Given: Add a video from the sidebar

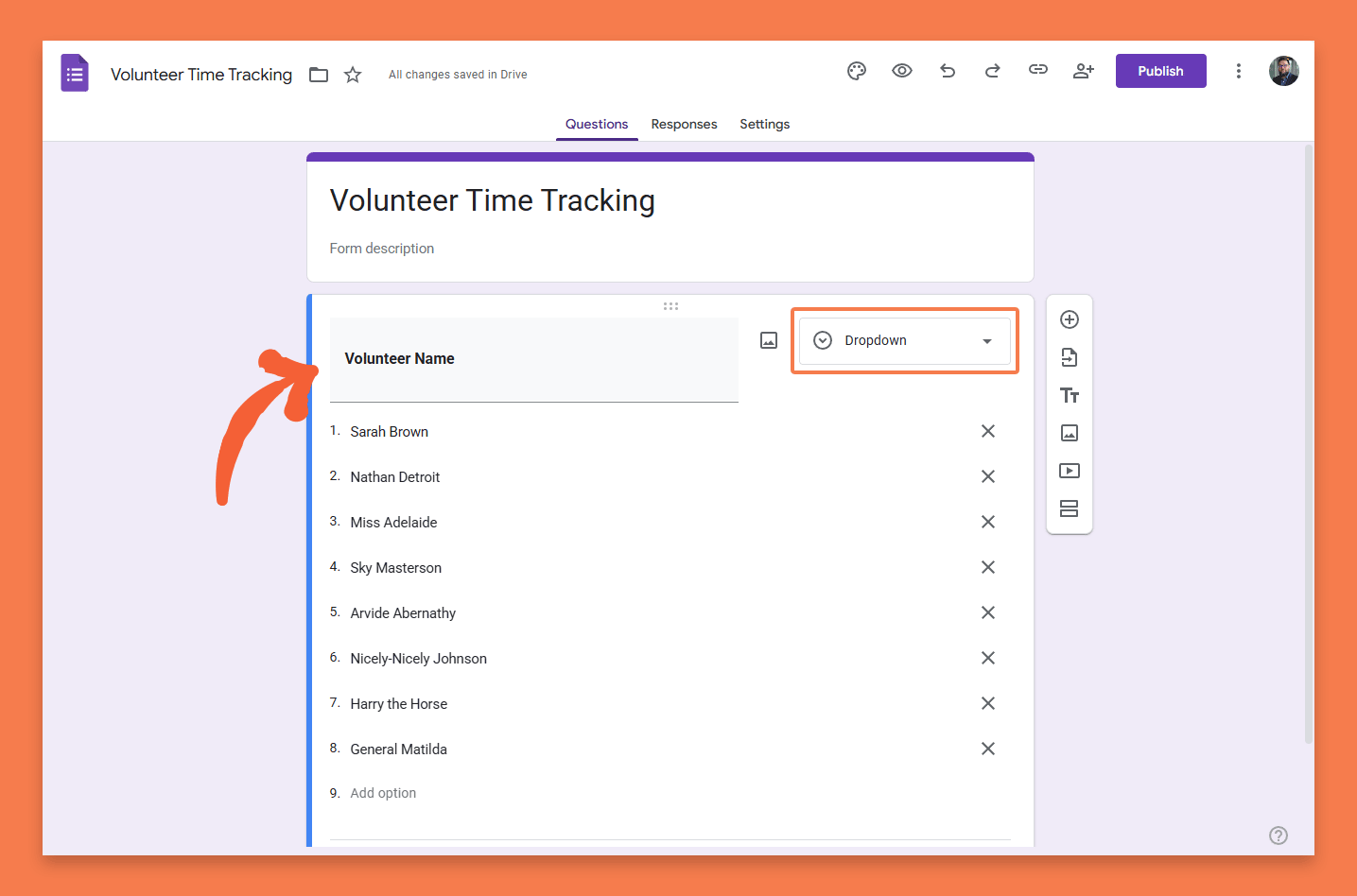Looking at the screenshot, I should click(1070, 471).
